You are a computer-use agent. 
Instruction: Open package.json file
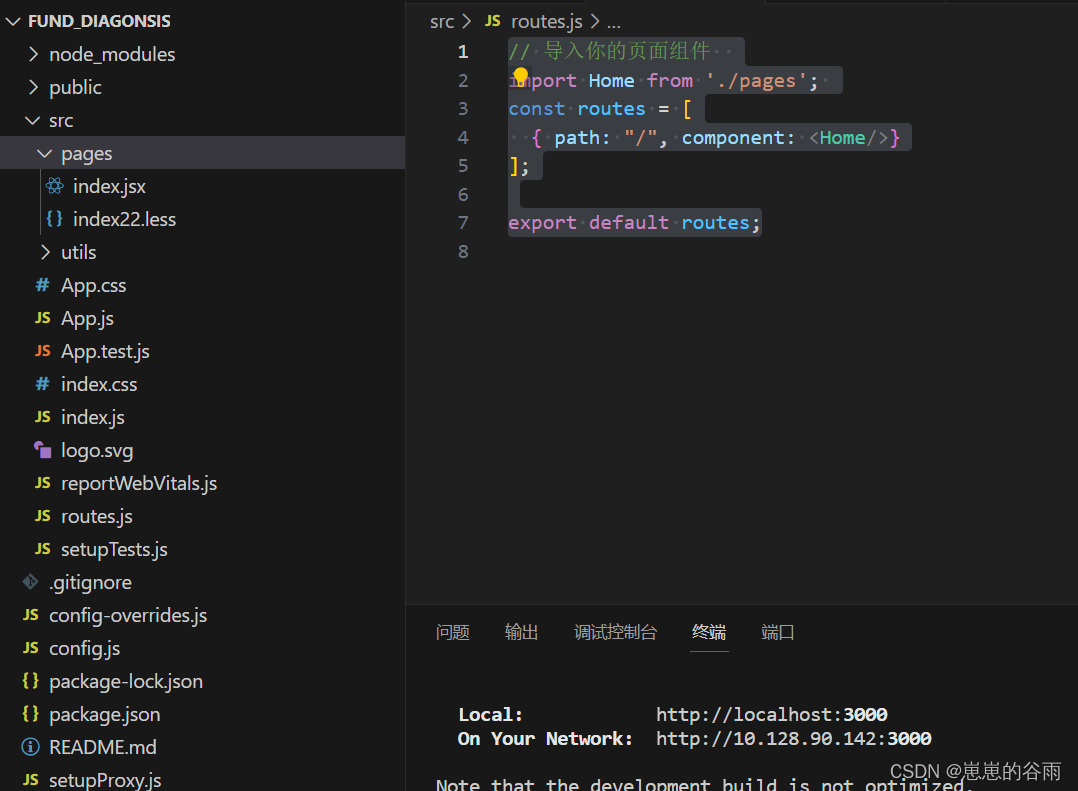[x=104, y=714]
